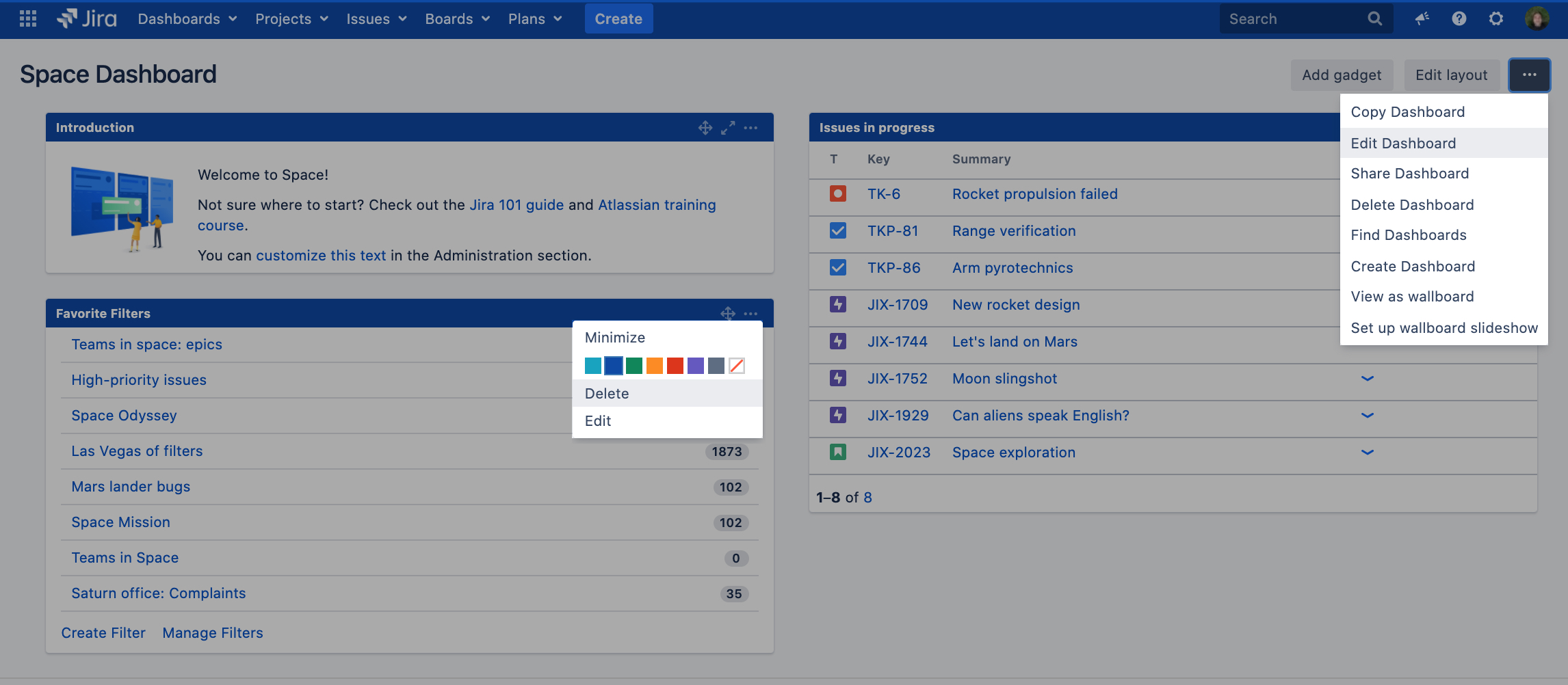This screenshot has height=685, width=1568.
Task: Choose Delete in the gadget menu
Action: [x=607, y=394]
